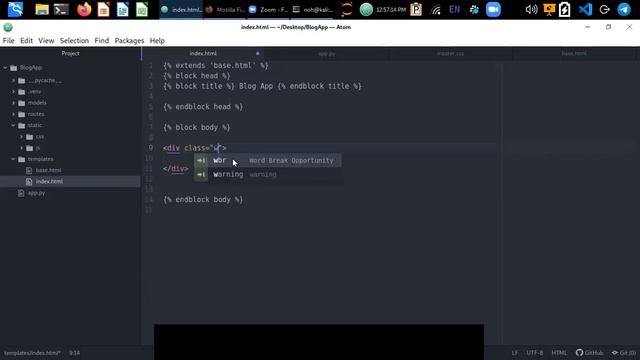Choose the 'wbr' autocomplete suggestion

point(268,160)
